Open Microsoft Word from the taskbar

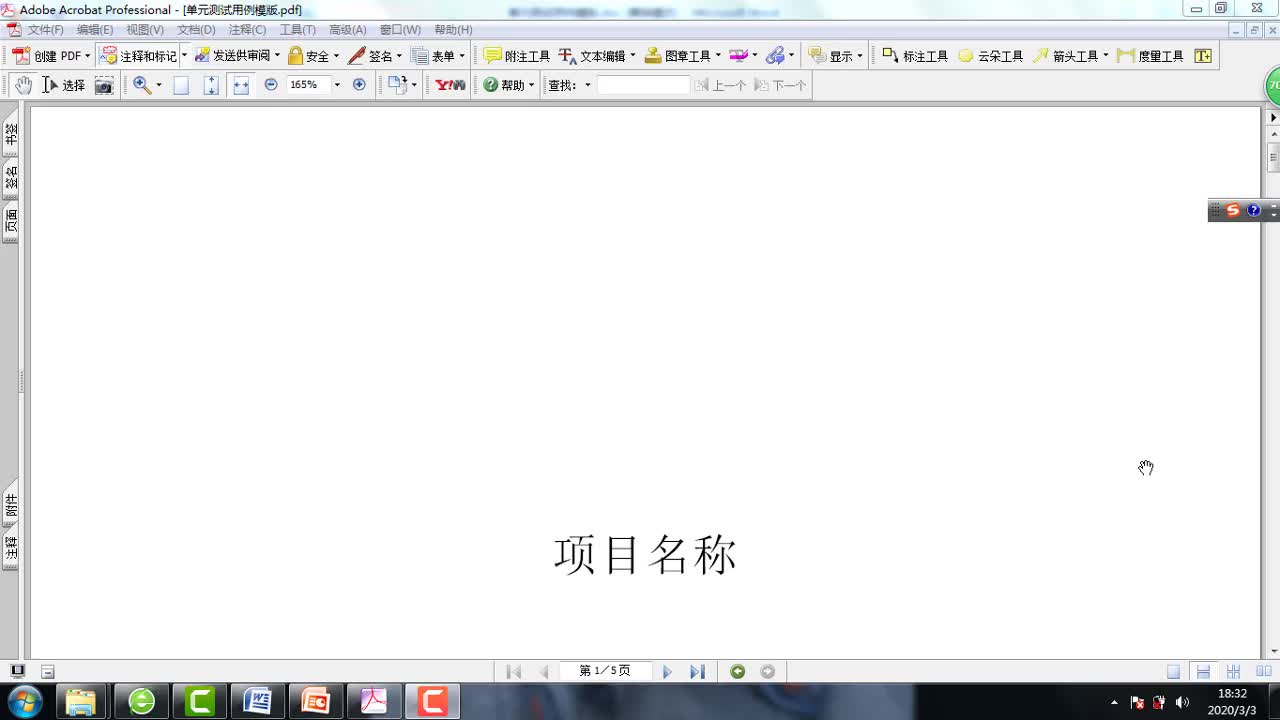click(x=258, y=701)
